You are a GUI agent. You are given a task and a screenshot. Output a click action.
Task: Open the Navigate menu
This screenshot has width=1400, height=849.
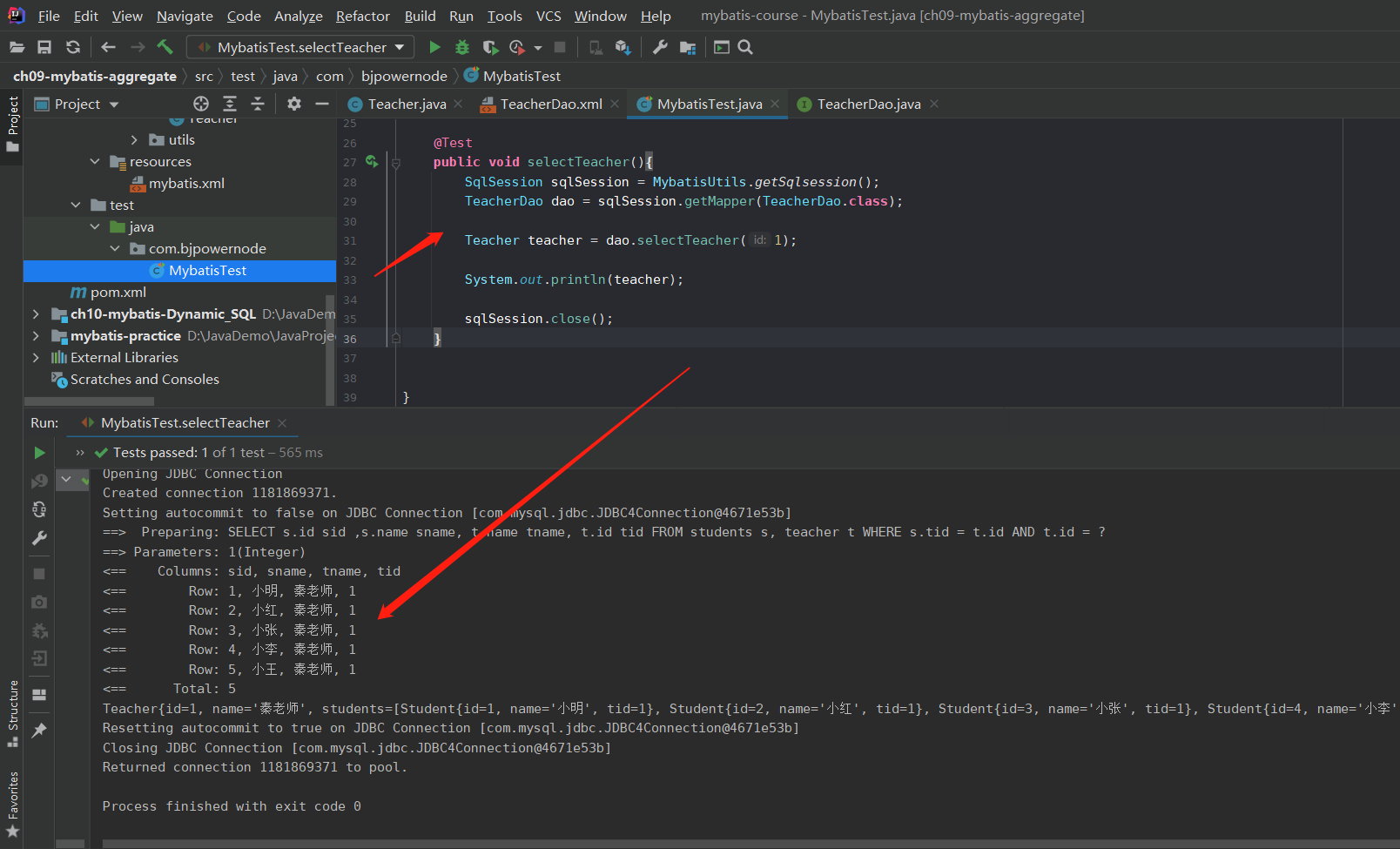185,16
